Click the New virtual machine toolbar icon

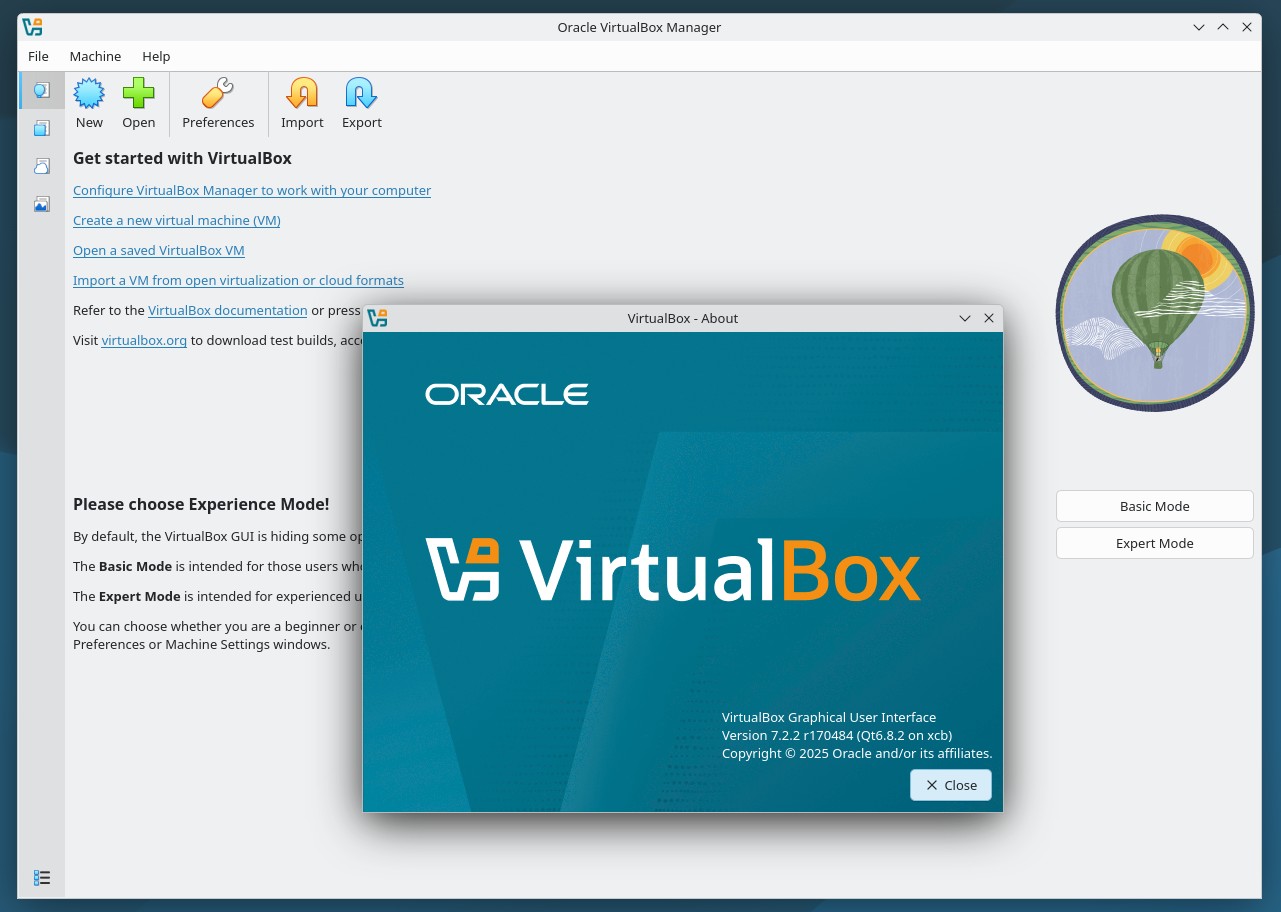89,94
